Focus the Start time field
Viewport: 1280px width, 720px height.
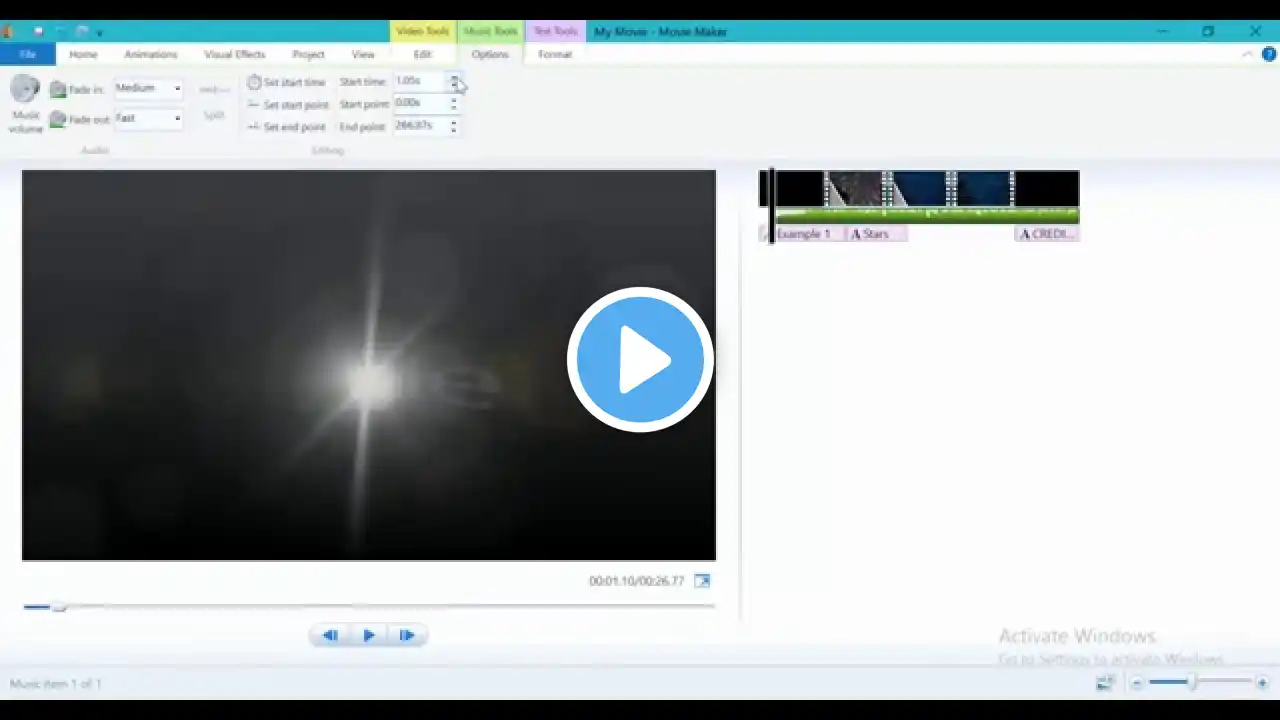[420, 81]
